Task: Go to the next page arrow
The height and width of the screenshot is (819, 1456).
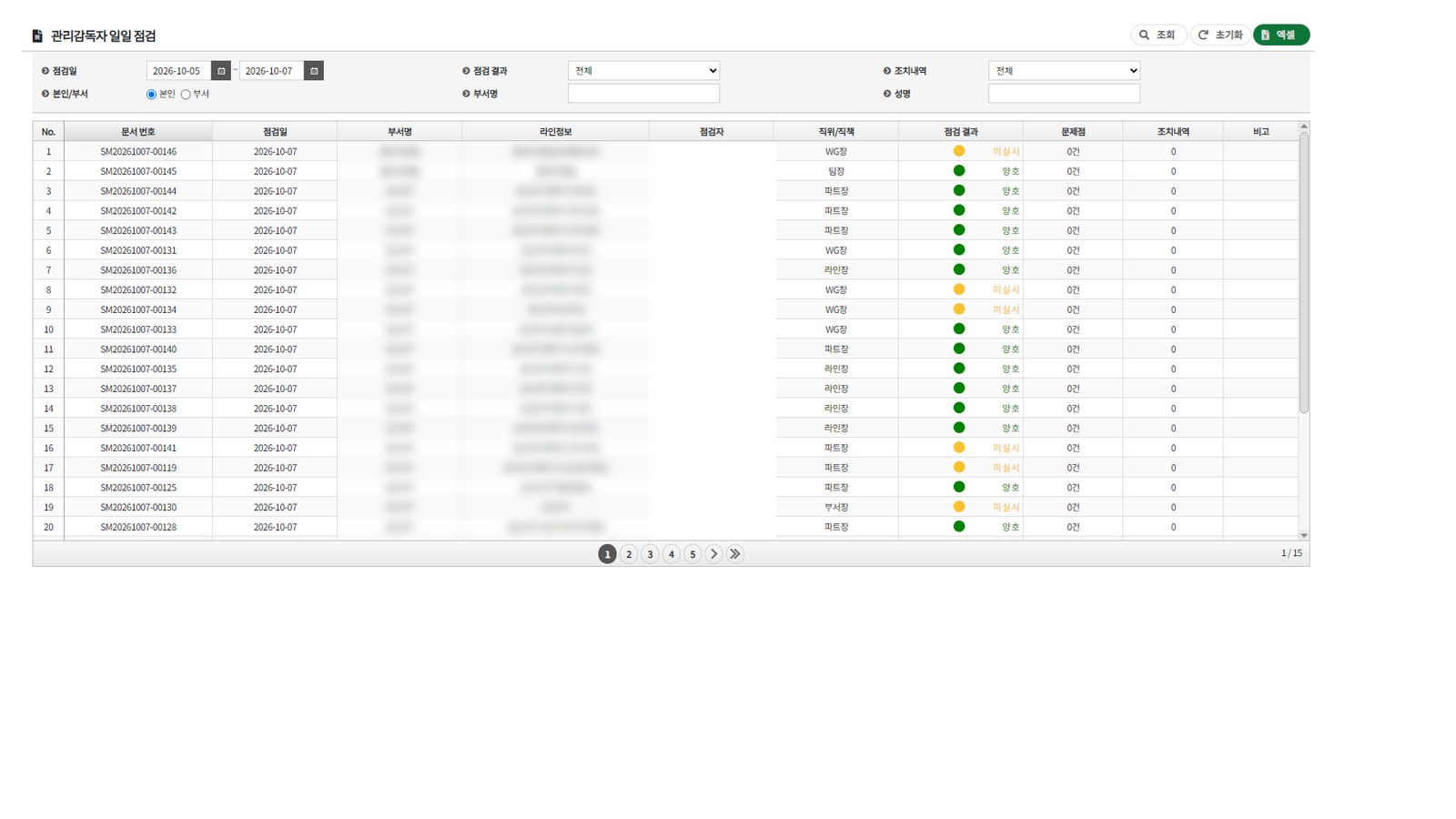Action: click(713, 554)
